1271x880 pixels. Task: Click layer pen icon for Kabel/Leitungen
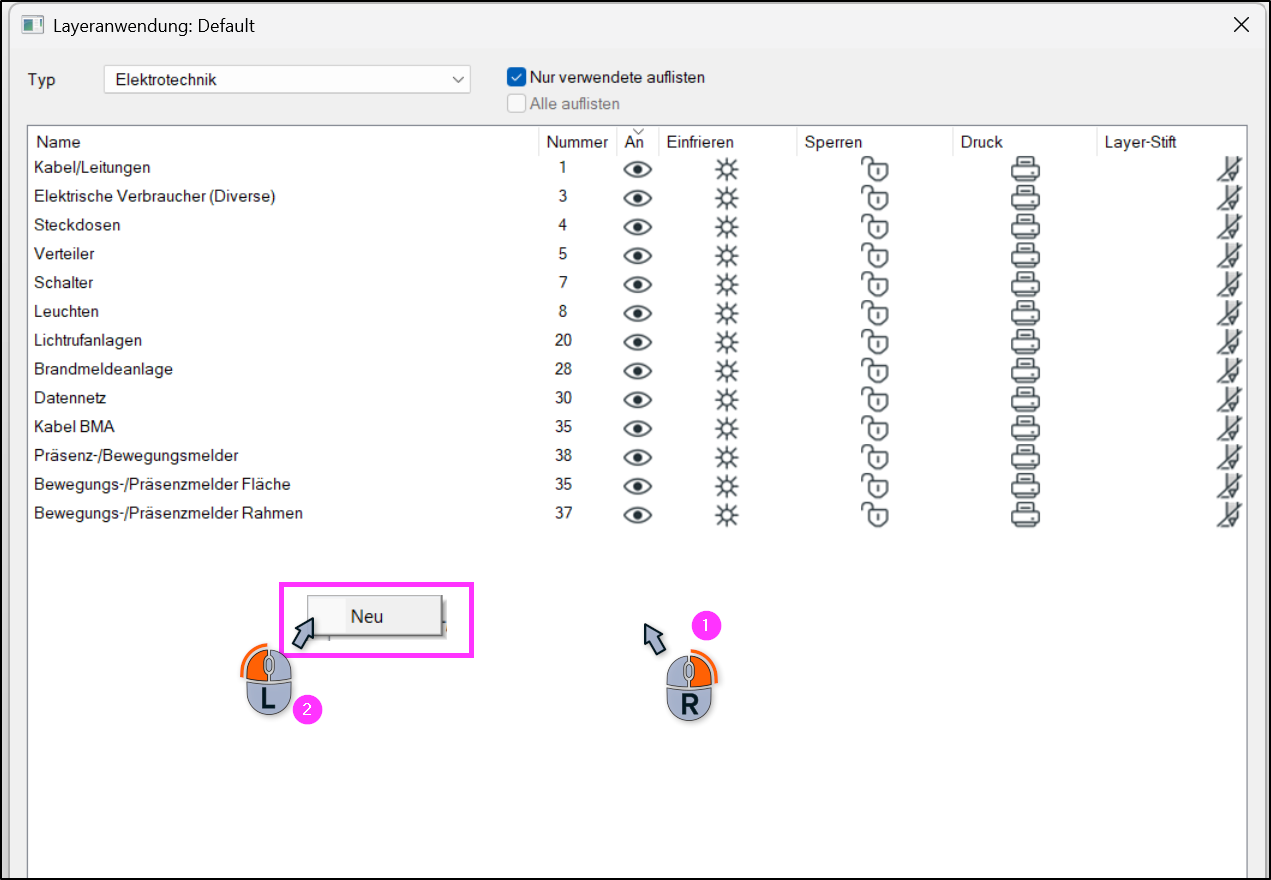pyautogui.click(x=1229, y=169)
